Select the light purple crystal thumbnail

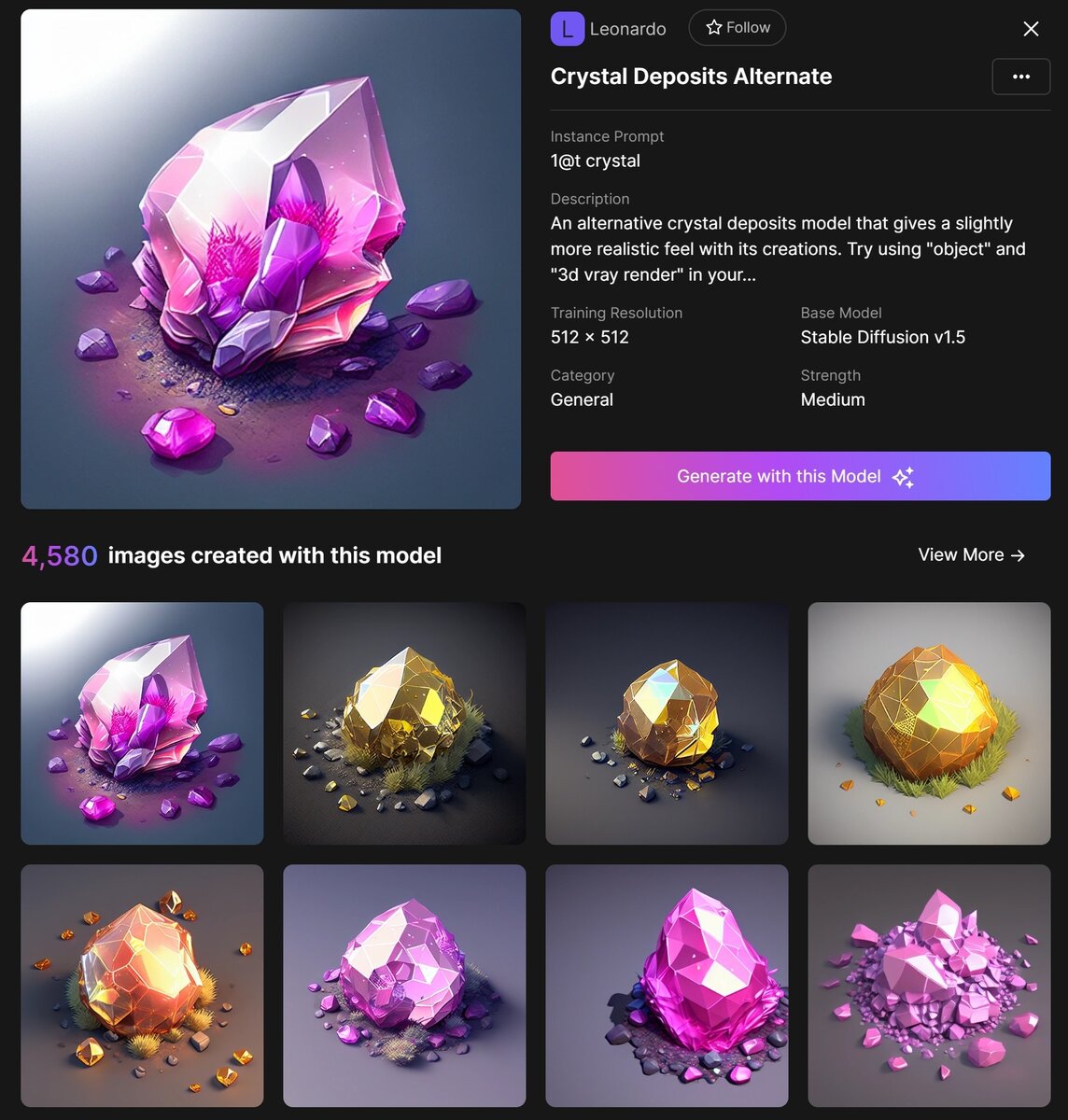(x=404, y=986)
